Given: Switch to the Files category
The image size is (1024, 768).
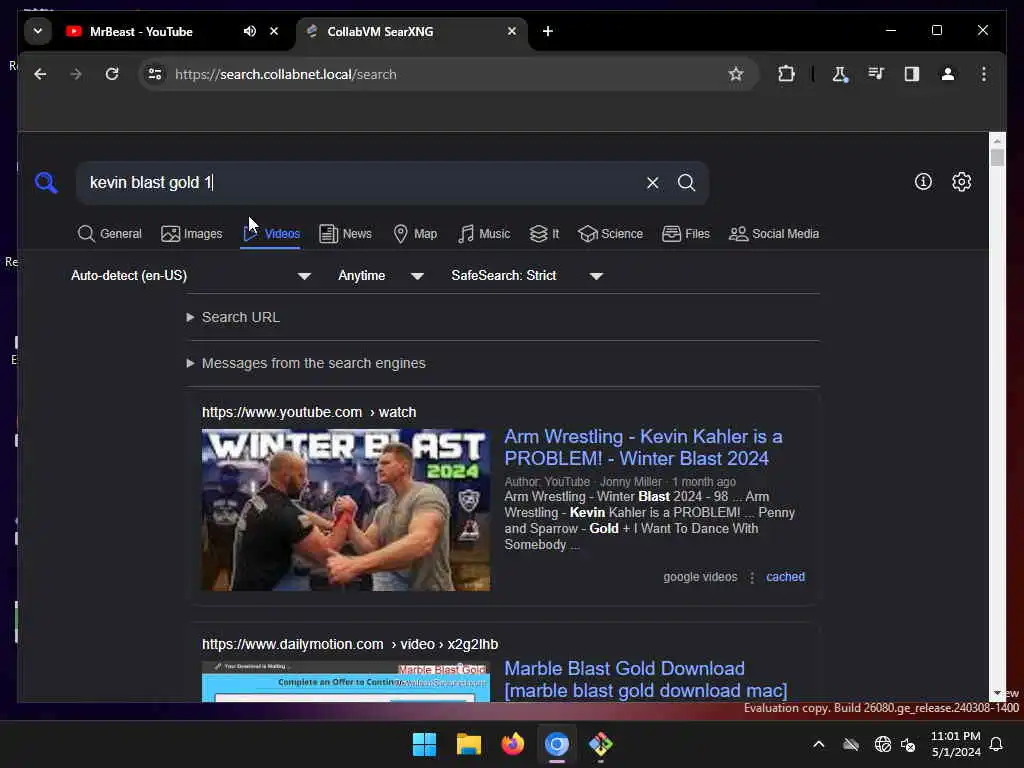Looking at the screenshot, I should click(x=686, y=234).
